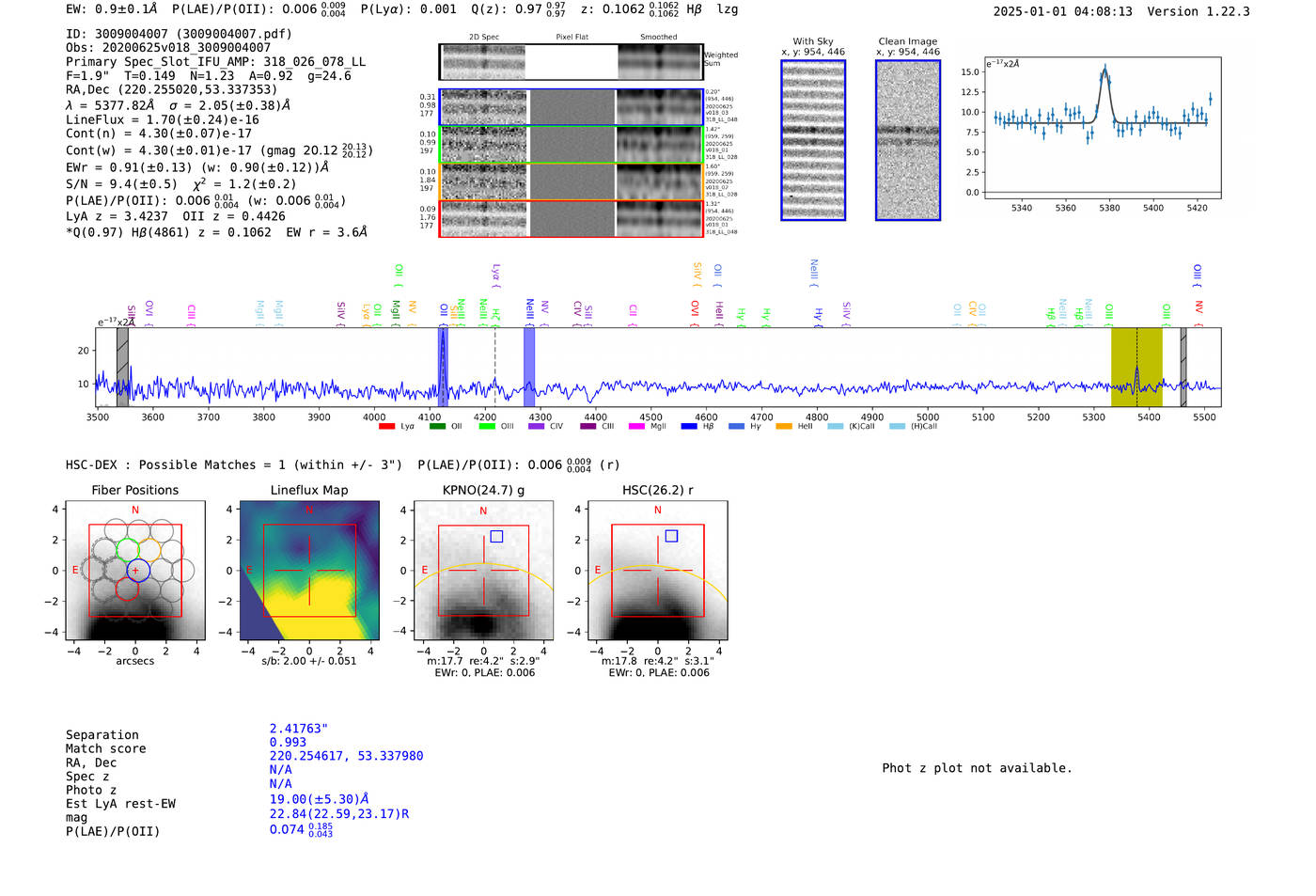Screen dimensions: 1316x896
Task: Select the orange-framed 2D spectrum row
Action: click(x=571, y=181)
